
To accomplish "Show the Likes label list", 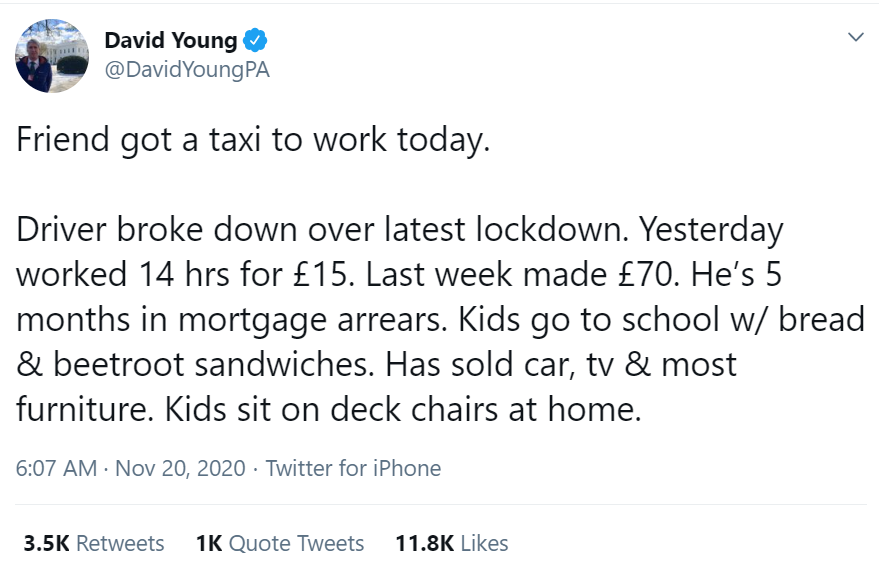I will (484, 543).
